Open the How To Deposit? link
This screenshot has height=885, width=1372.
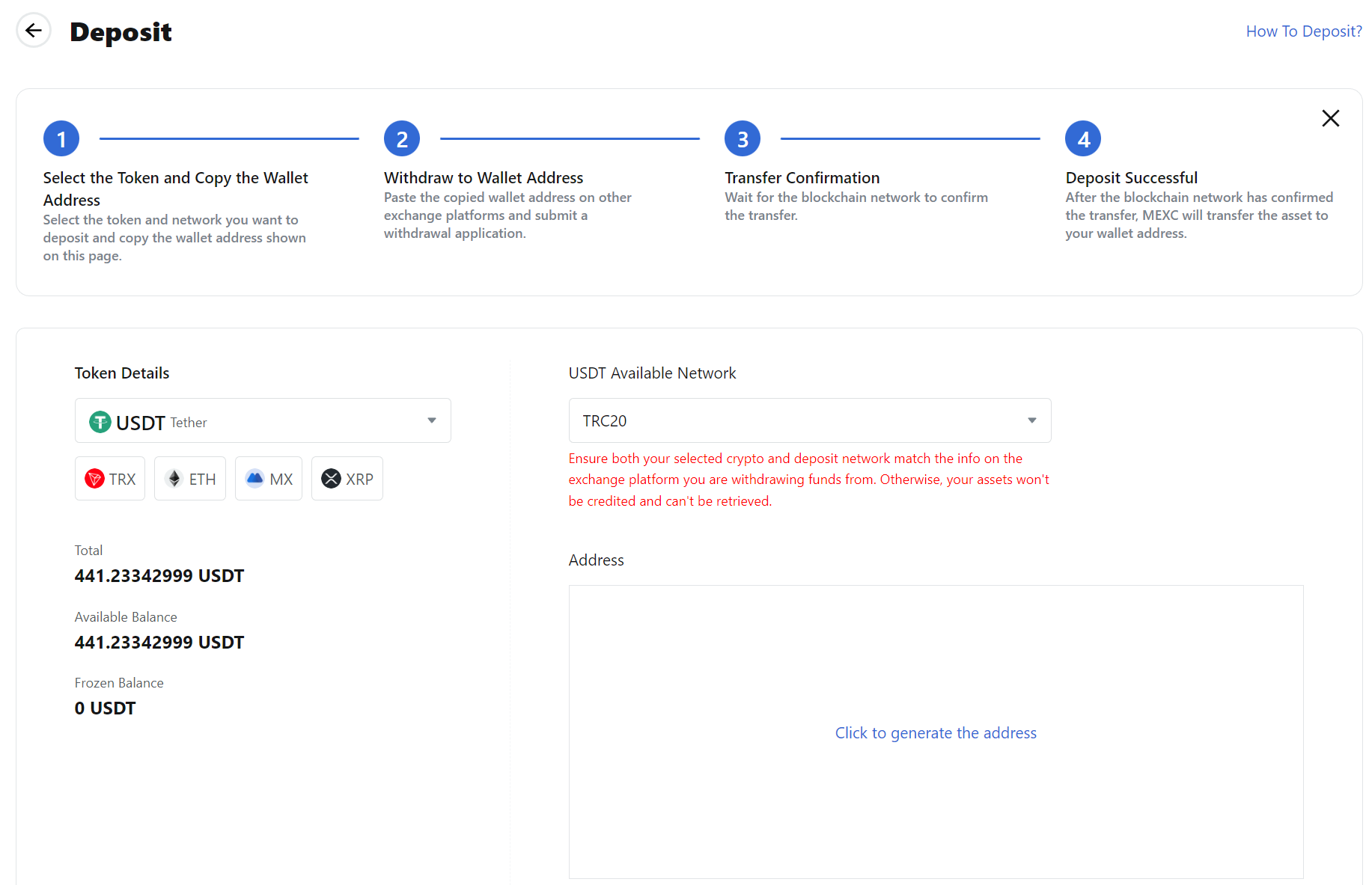point(1304,31)
